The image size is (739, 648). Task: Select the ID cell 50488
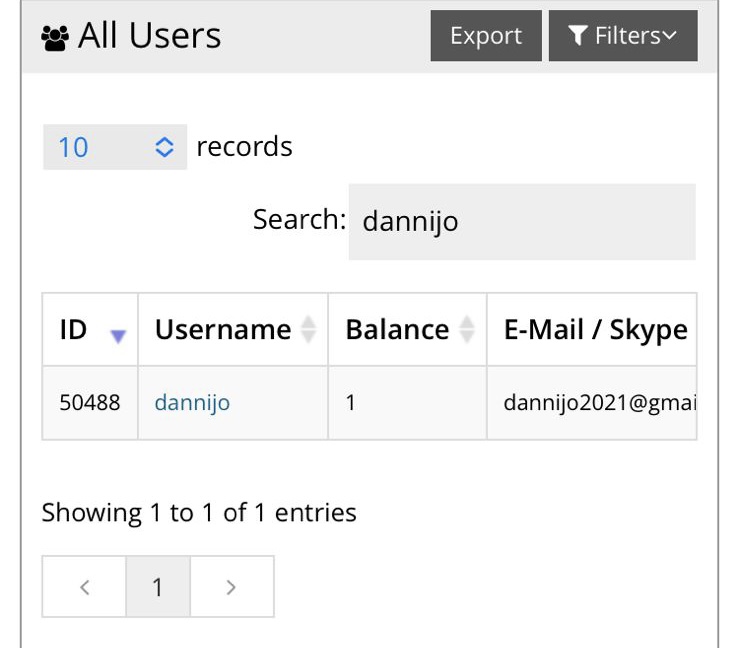click(90, 403)
